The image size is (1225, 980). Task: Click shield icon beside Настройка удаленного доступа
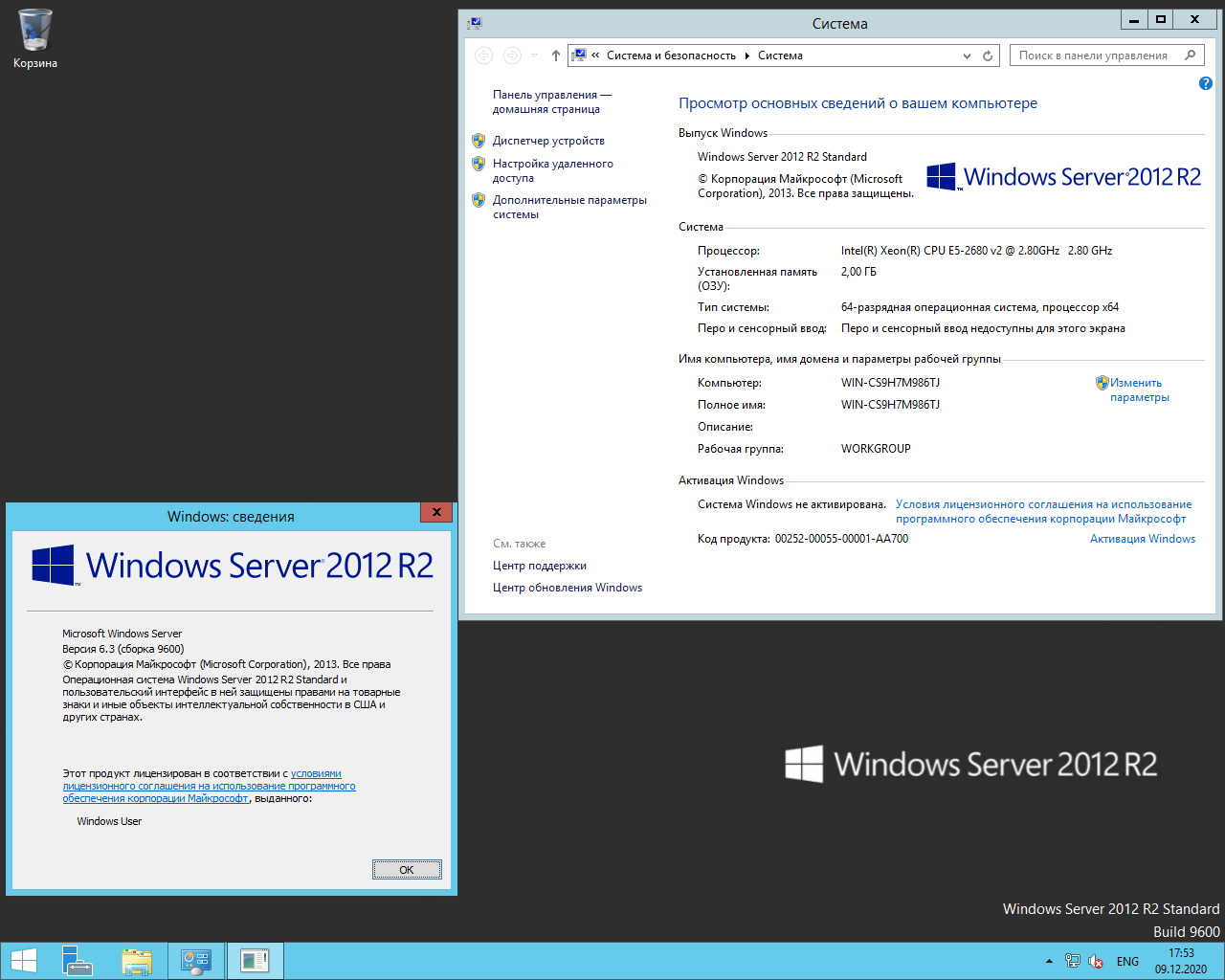[479, 164]
